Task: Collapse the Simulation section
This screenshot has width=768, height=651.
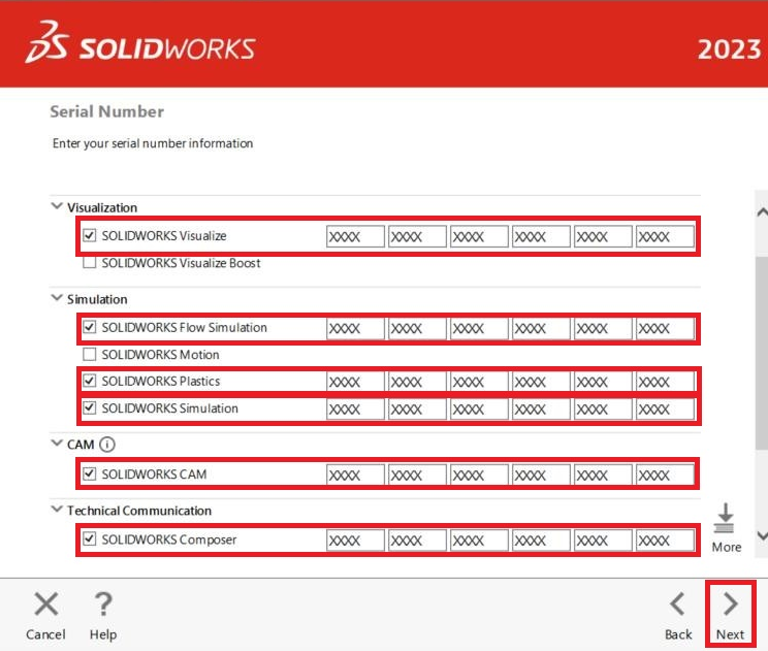Action: pyautogui.click(x=56, y=299)
